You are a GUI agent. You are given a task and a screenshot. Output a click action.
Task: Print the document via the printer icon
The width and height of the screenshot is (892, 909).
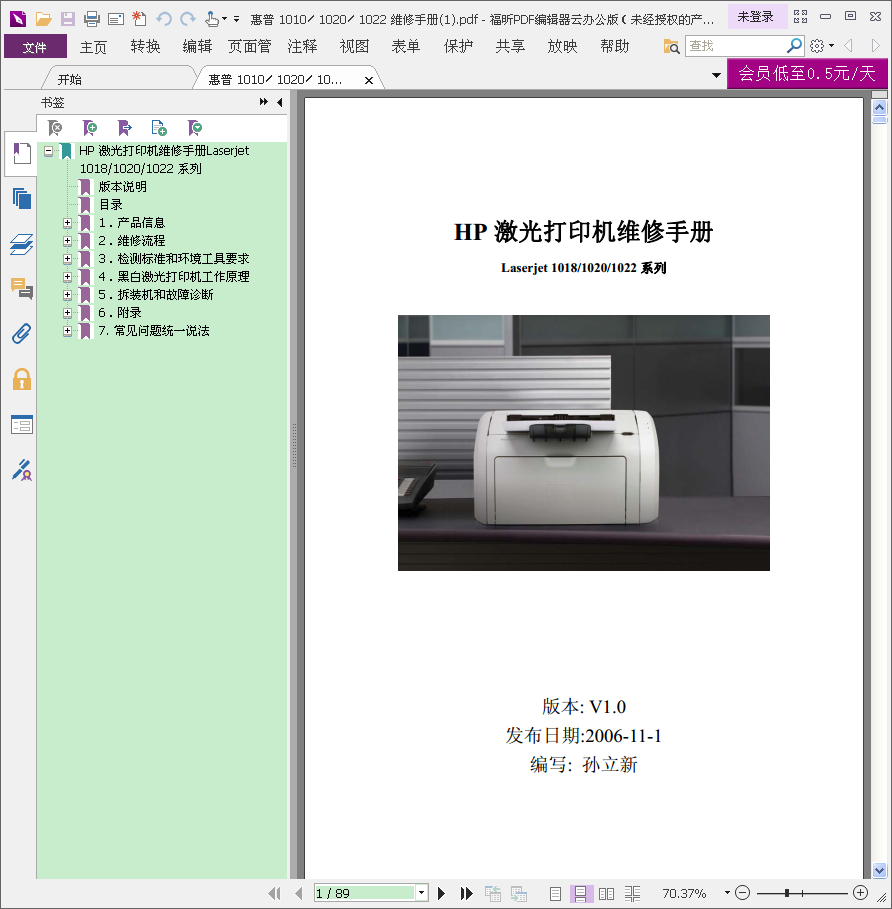pos(92,19)
